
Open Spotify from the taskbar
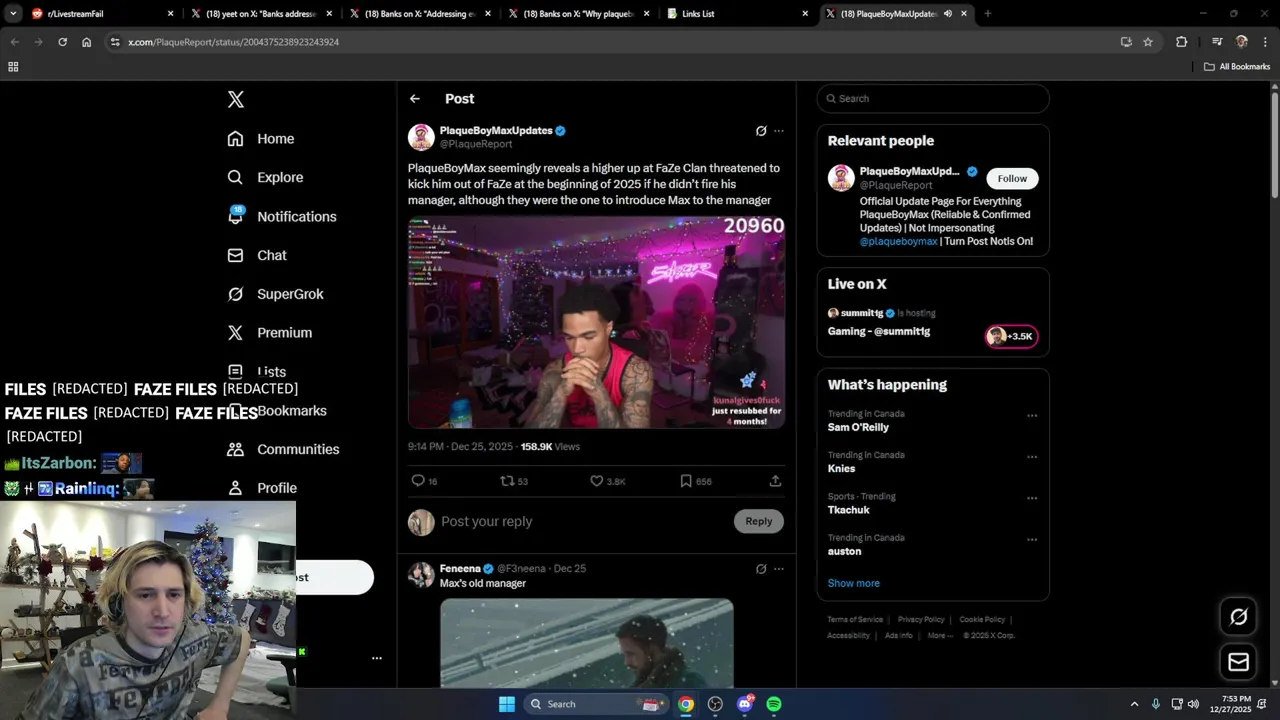[x=774, y=704]
